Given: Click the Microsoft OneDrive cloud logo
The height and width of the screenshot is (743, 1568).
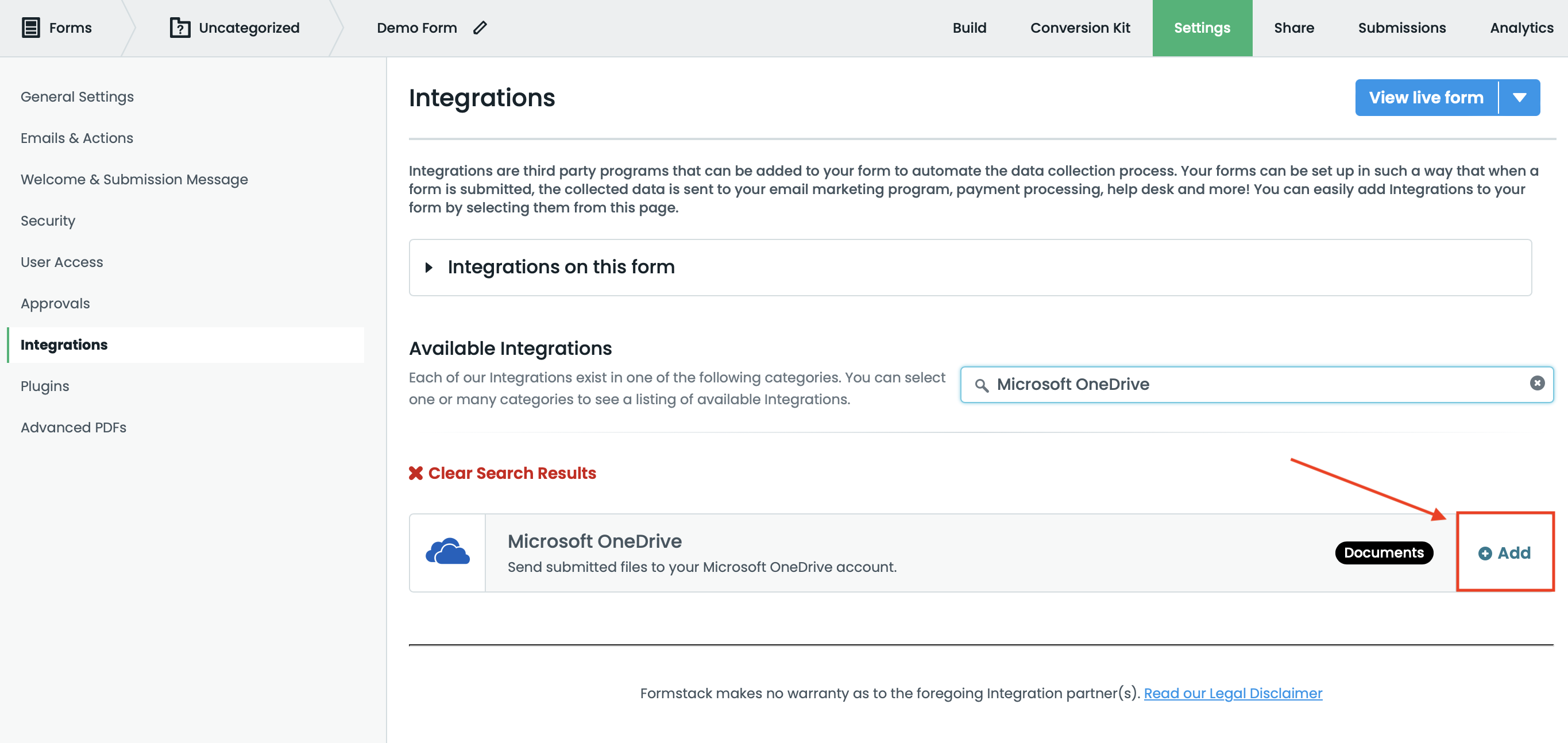Looking at the screenshot, I should tap(447, 552).
